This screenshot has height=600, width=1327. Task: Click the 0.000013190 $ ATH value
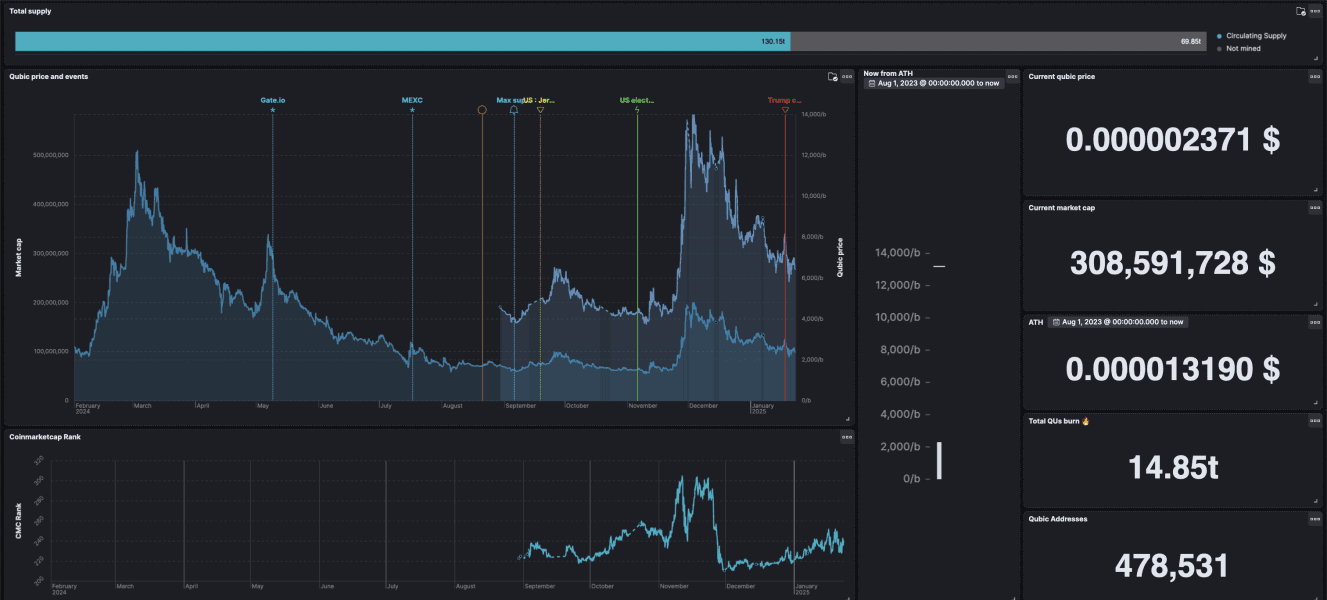pyautogui.click(x=1172, y=370)
